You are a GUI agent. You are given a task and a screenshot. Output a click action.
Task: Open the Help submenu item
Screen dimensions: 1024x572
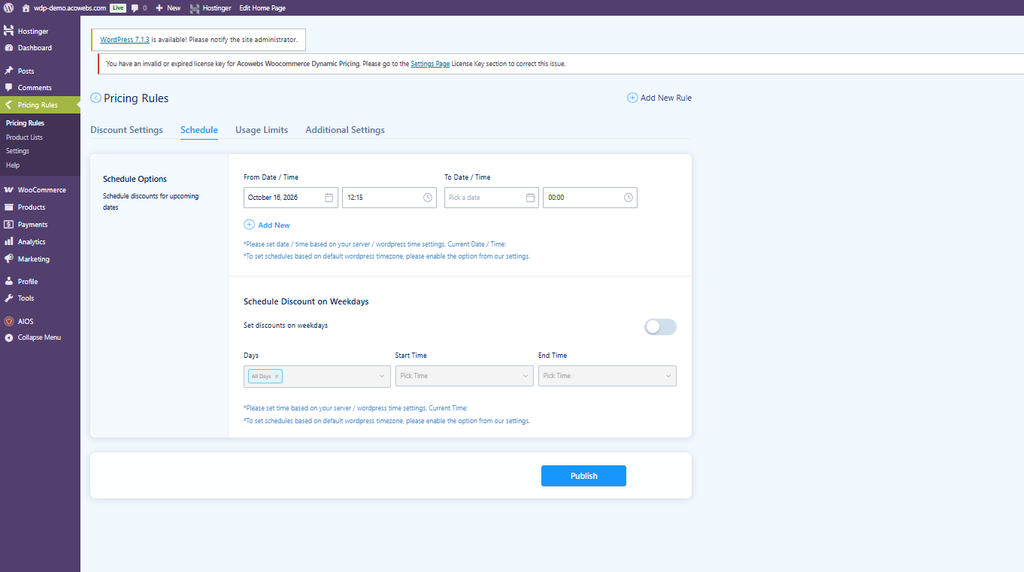point(13,165)
